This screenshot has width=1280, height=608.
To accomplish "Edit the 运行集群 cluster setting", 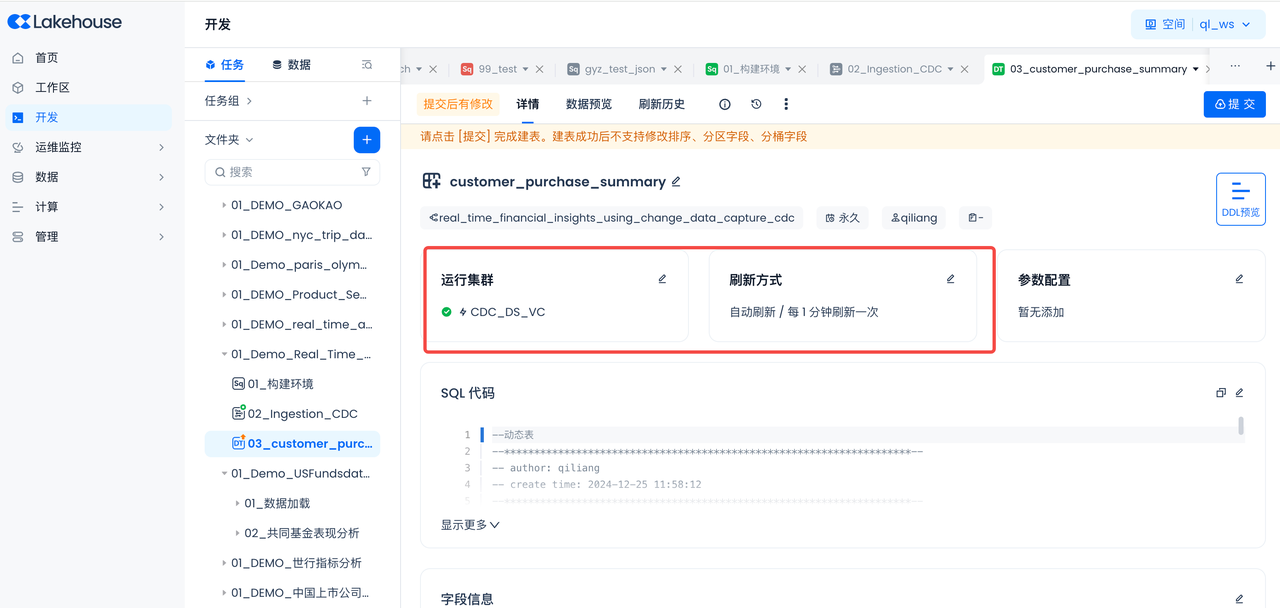I will coord(662,279).
